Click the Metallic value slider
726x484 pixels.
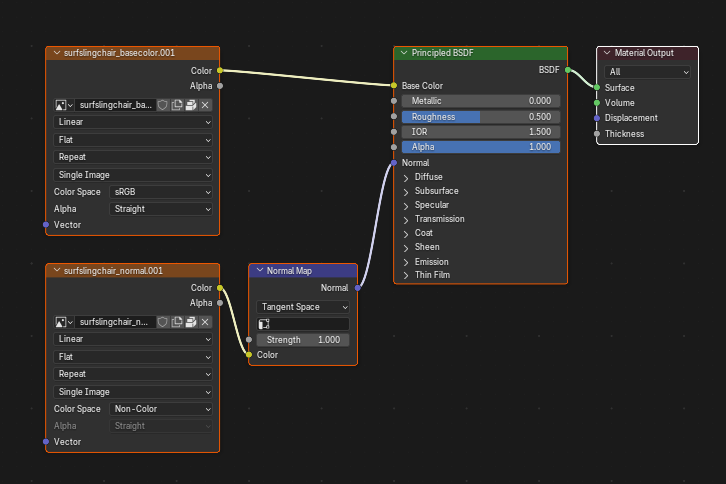pyautogui.click(x=481, y=101)
